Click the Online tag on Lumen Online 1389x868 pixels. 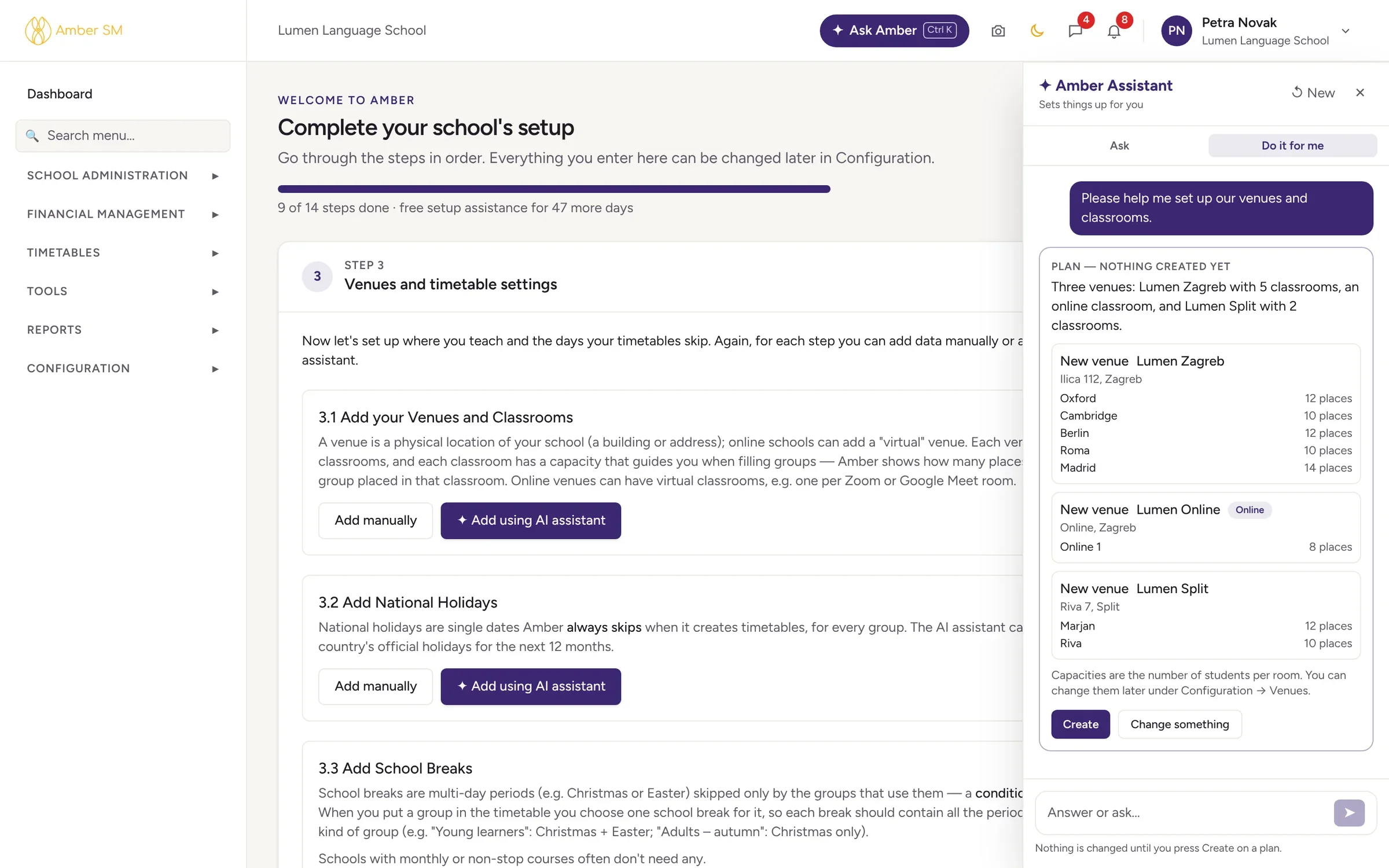click(x=1250, y=510)
